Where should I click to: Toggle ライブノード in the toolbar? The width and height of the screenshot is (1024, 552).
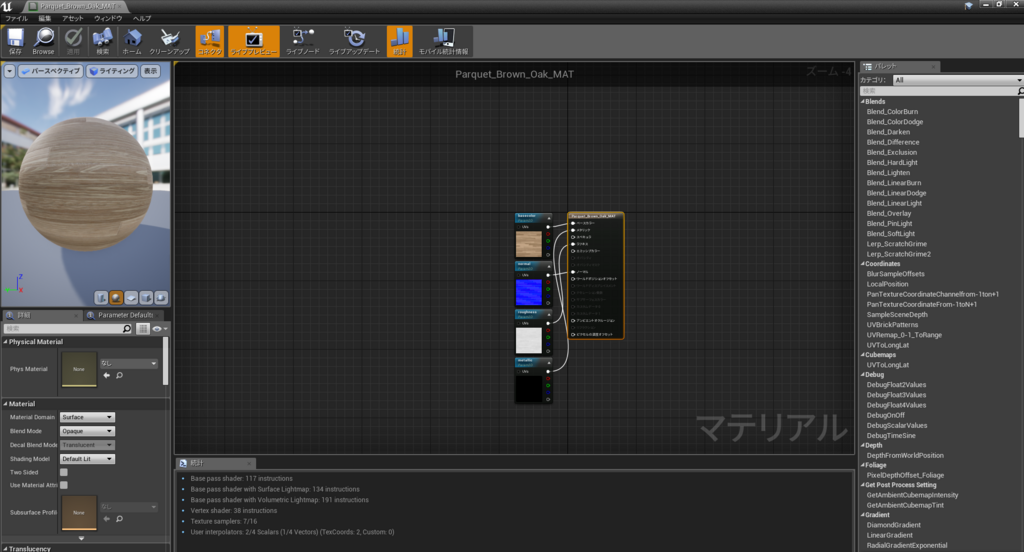pos(302,41)
